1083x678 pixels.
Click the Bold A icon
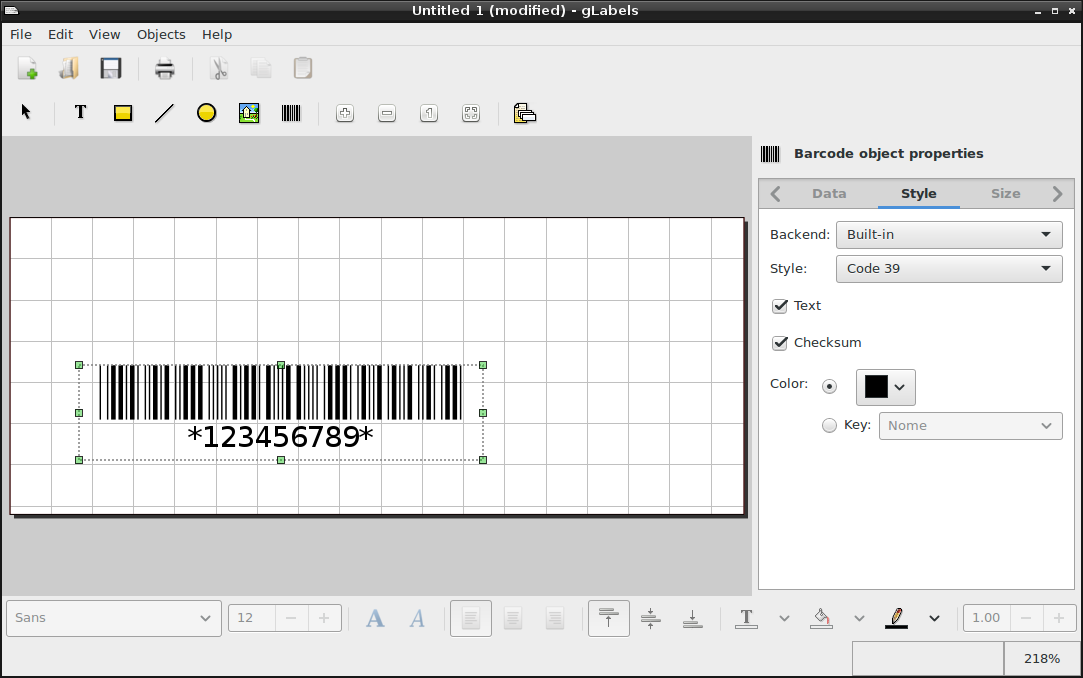(x=375, y=618)
